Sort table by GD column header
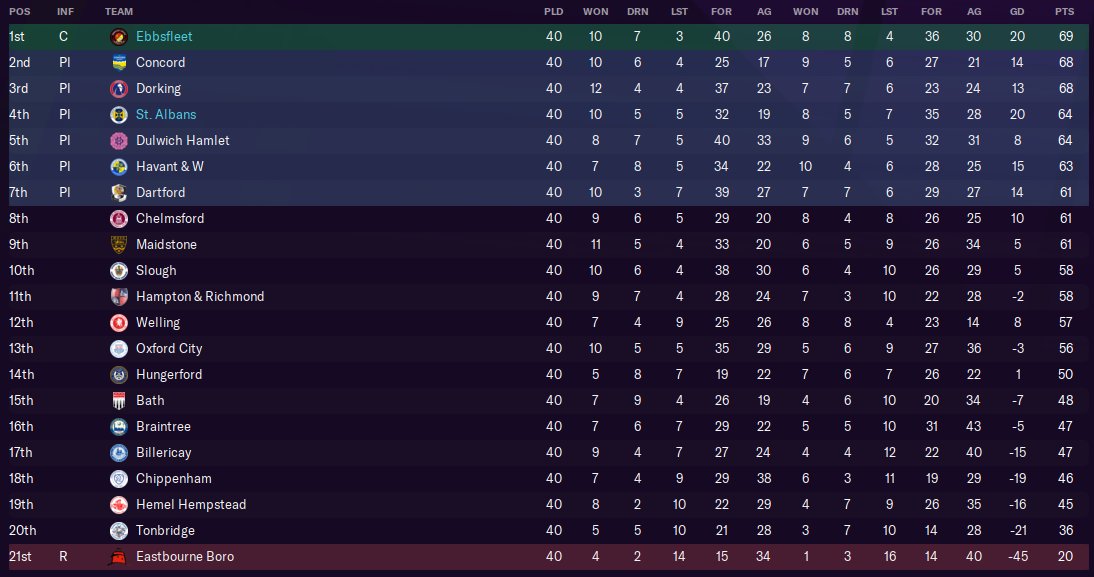Screen dimensions: 1094x577 pos(1017,12)
